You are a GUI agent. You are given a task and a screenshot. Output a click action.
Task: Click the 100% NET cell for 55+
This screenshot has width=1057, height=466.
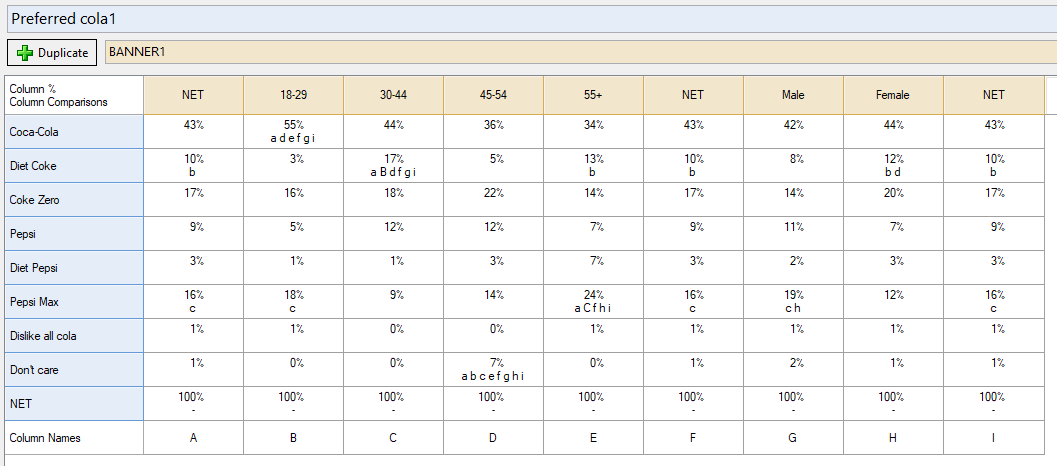click(x=593, y=403)
